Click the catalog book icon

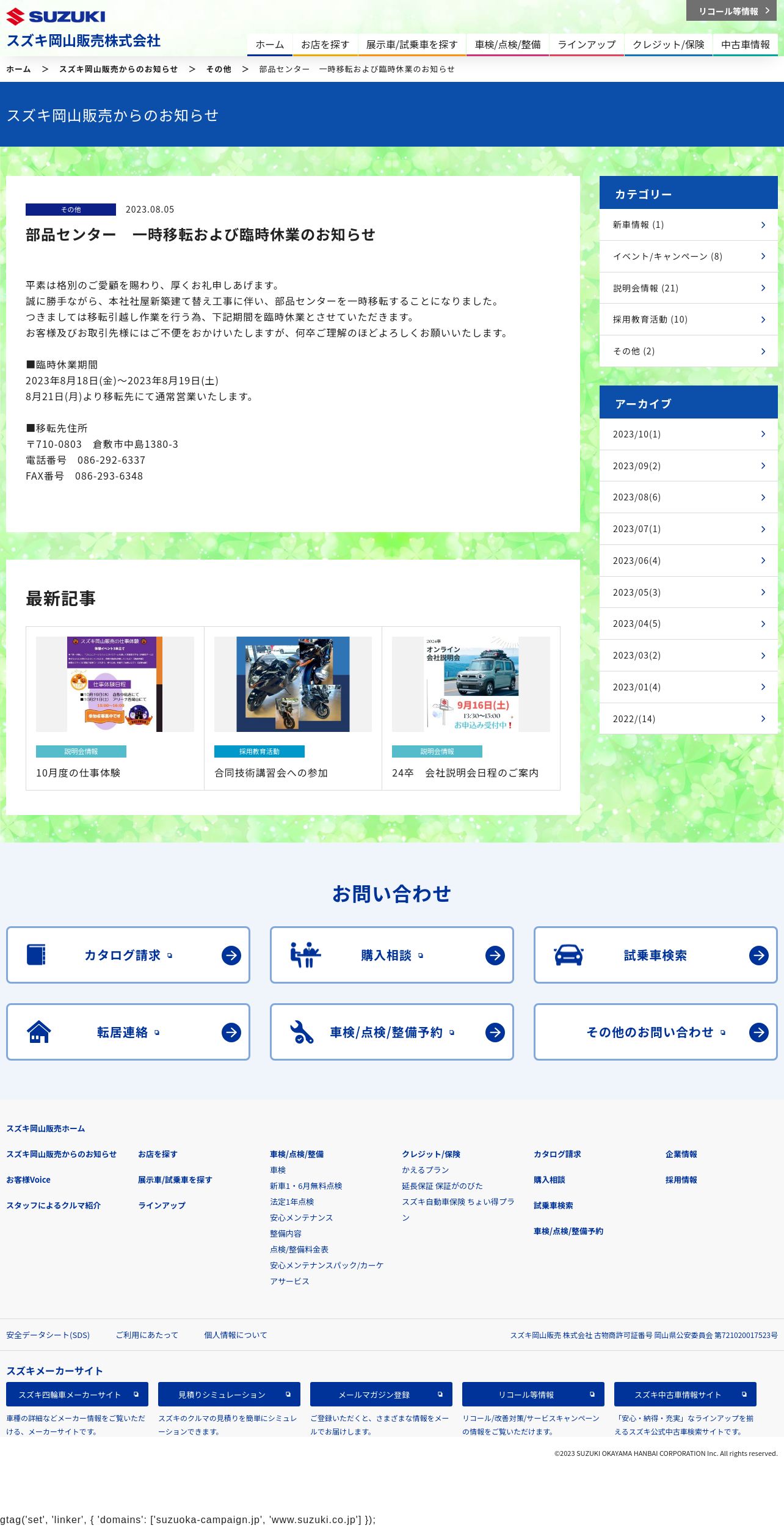tap(37, 954)
